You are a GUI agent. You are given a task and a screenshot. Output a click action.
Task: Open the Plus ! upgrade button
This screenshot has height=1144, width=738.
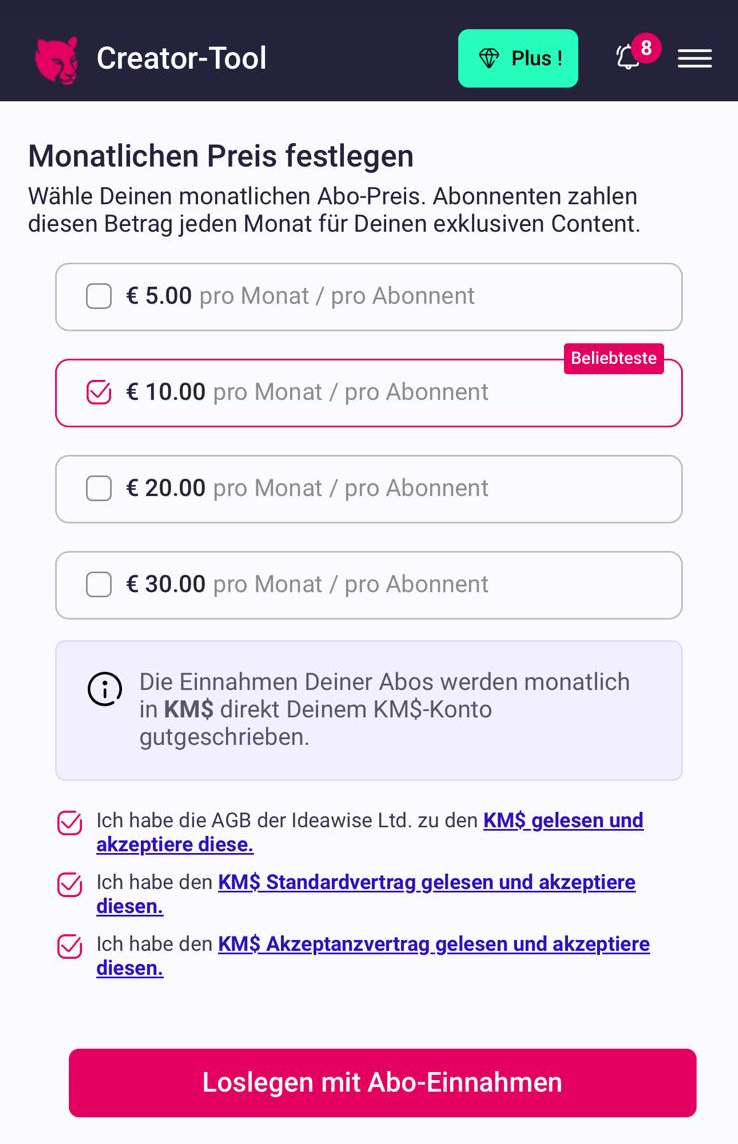[x=518, y=58]
